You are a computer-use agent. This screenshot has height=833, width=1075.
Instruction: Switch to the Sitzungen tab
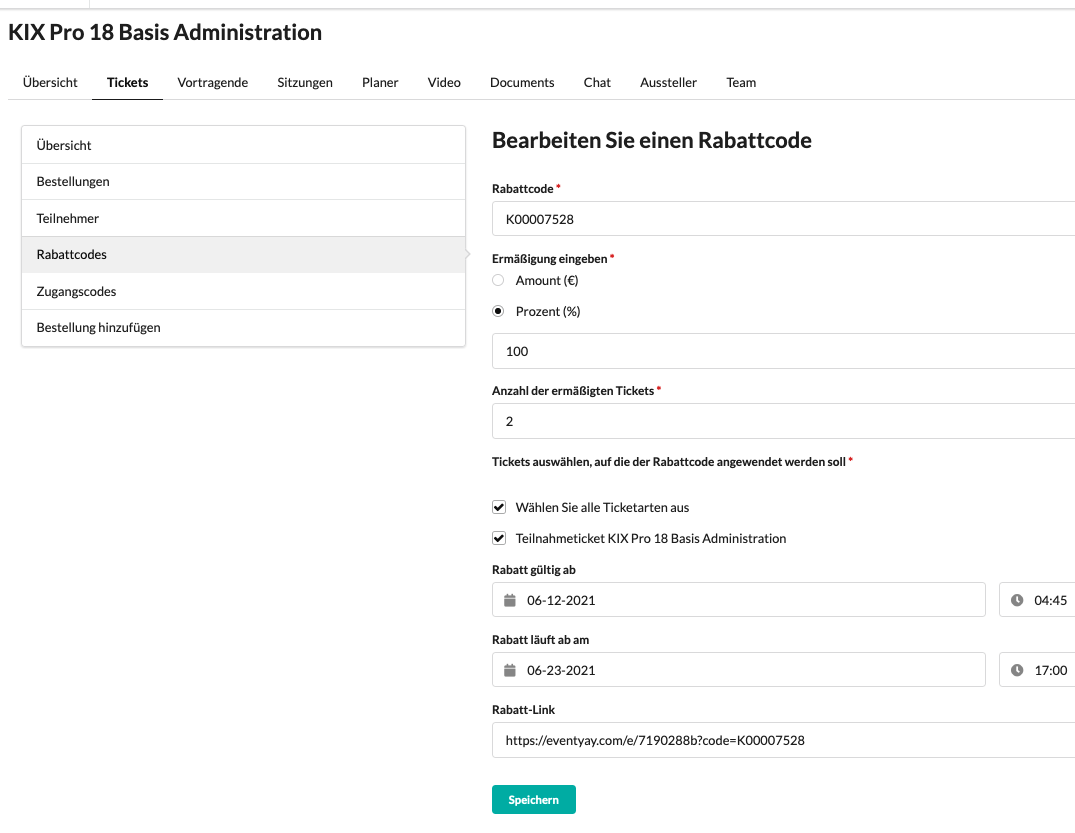(x=305, y=82)
